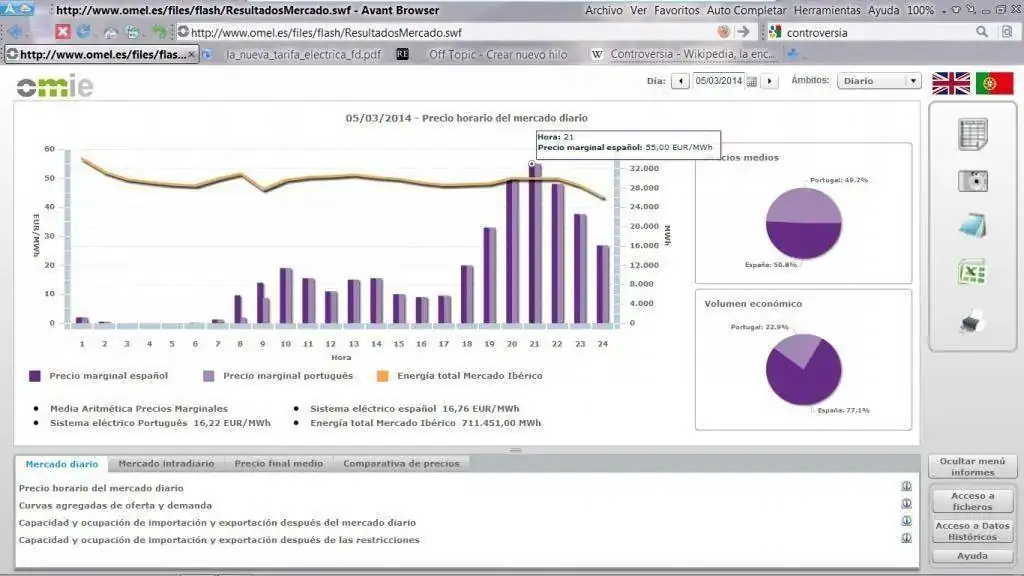The image size is (1024, 576).
Task: Click Acceso a Datos Históricos button
Action: (x=972, y=531)
